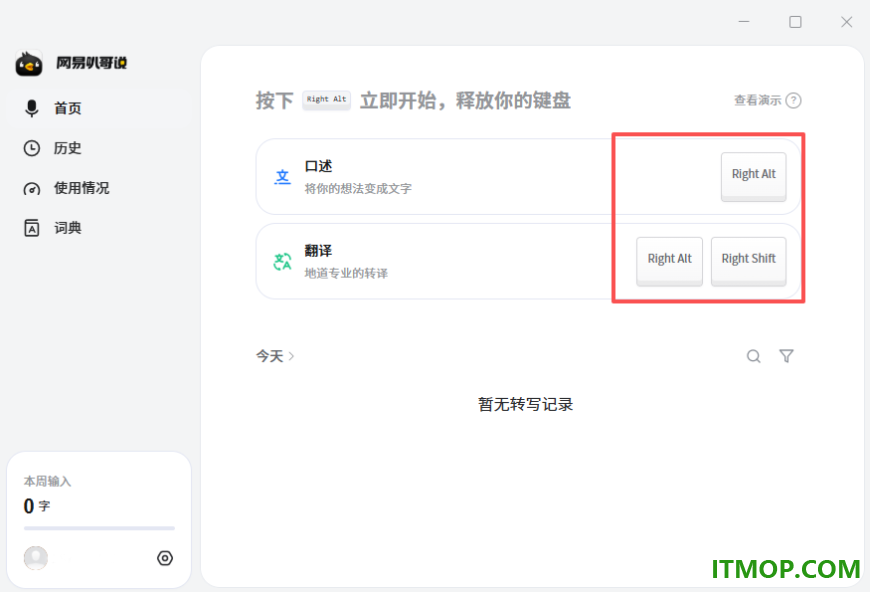This screenshot has width=870, height=592.
Task: Search today's transcription records
Action: [x=753, y=356]
